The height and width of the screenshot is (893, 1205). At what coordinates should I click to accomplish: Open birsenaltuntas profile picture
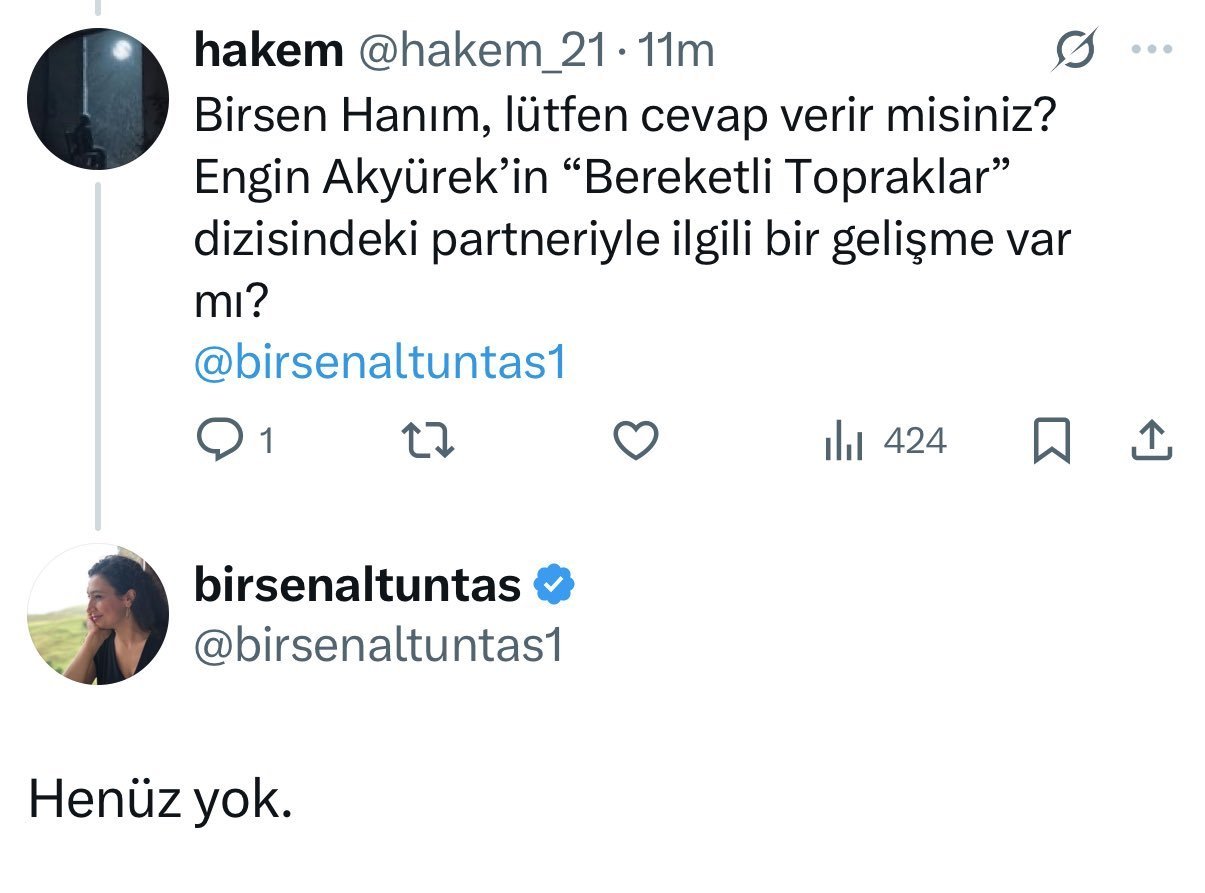[x=97, y=614]
